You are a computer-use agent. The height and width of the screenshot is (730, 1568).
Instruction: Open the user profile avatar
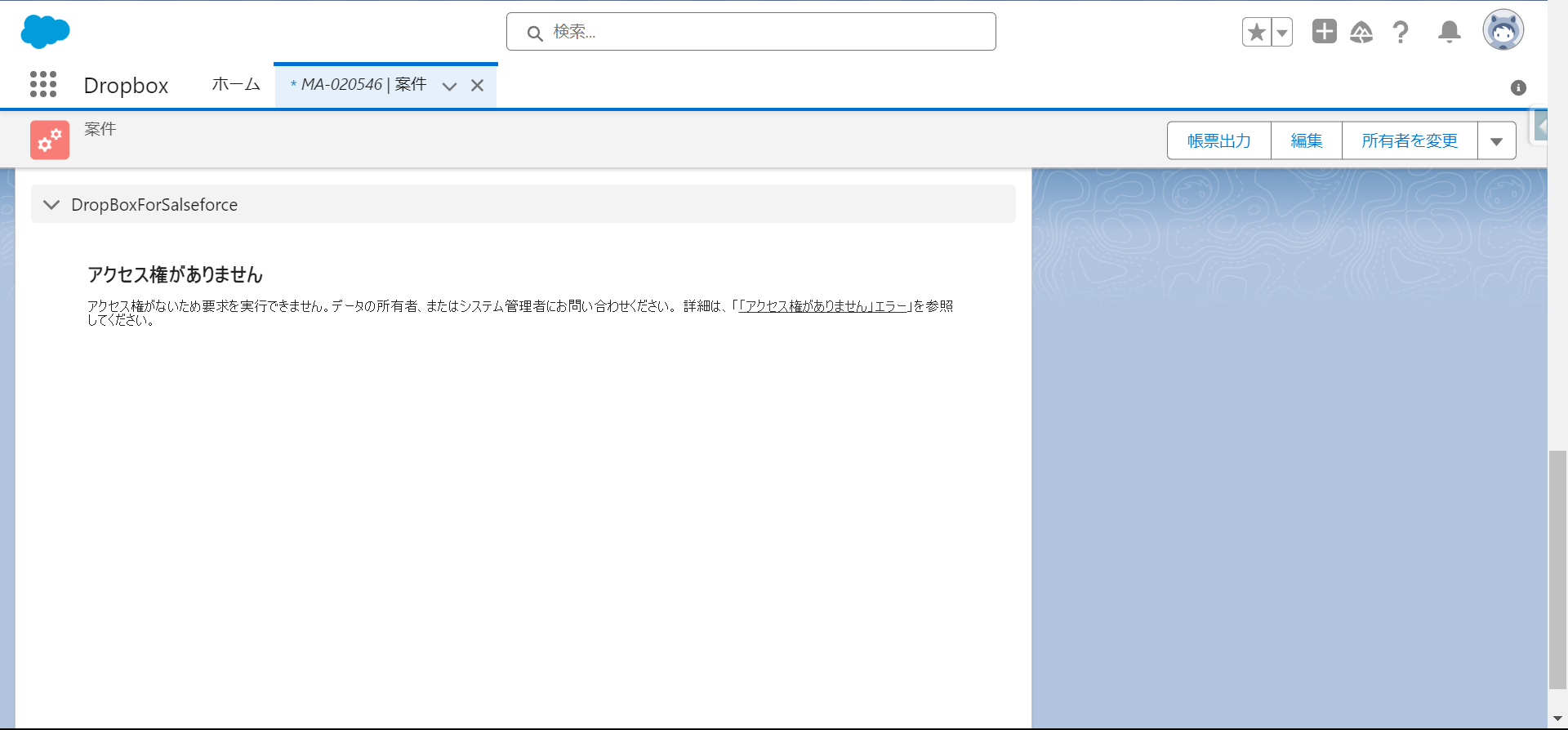point(1503,31)
